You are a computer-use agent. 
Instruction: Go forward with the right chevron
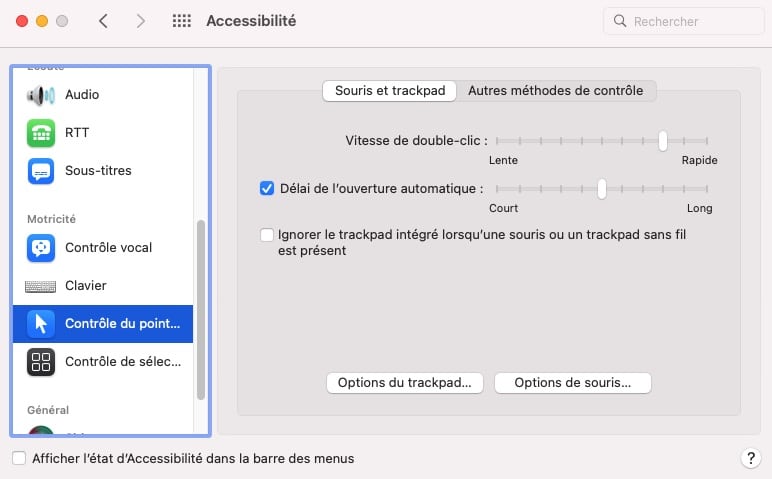(x=141, y=21)
